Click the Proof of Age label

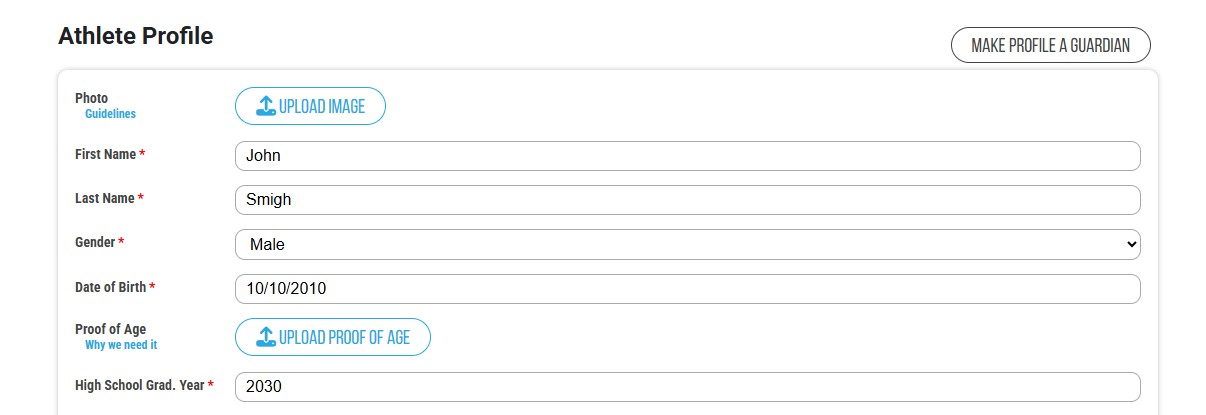point(110,329)
